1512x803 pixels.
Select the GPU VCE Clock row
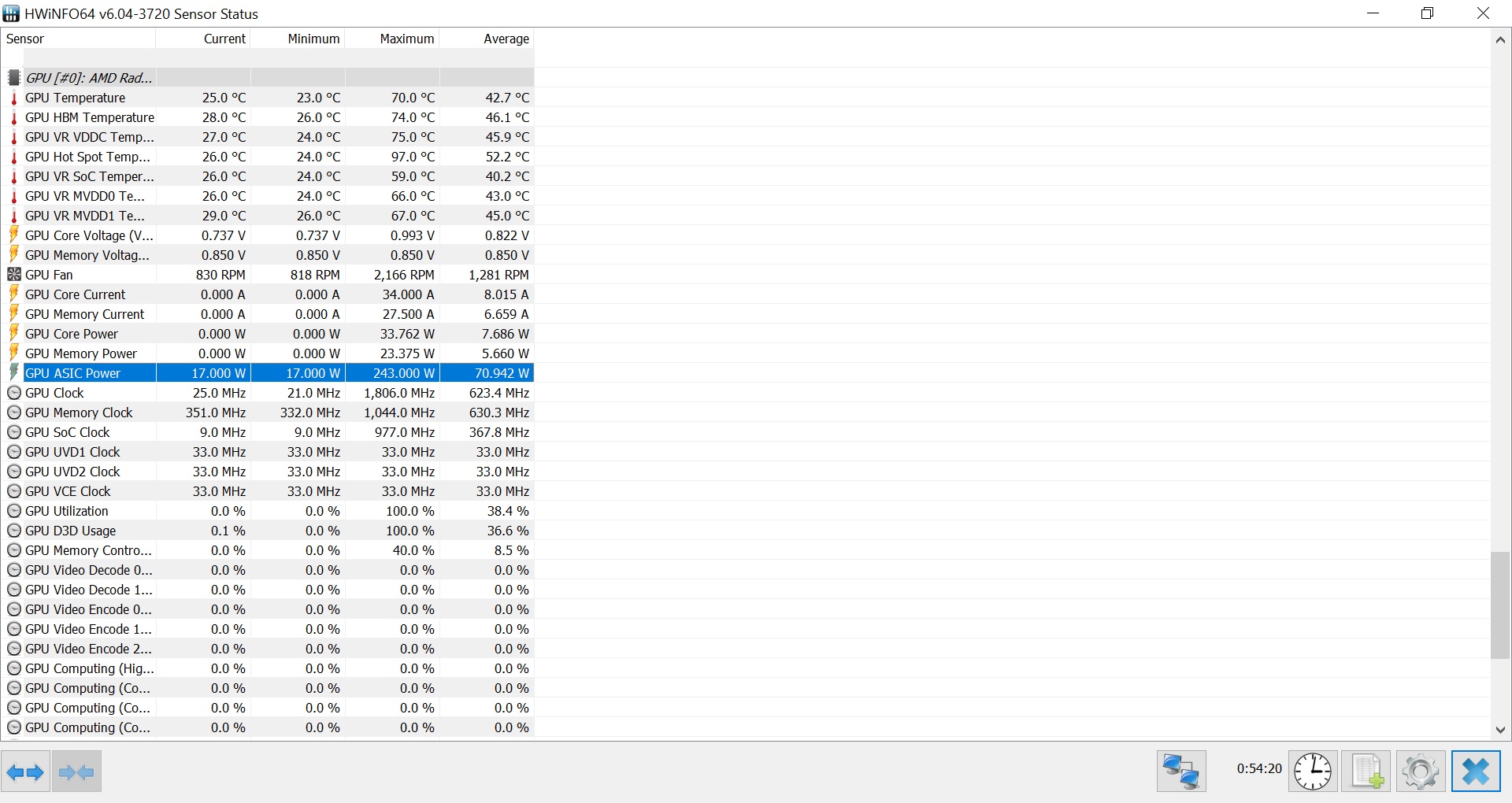(x=268, y=491)
